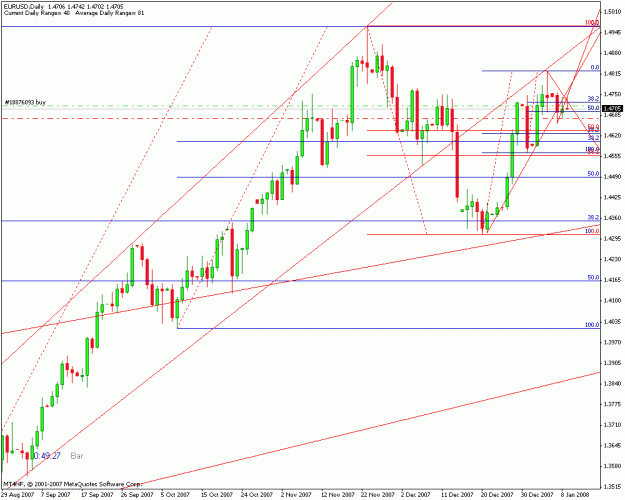Screen dimensions: 625x500
Task: Click the gray Bar: label
Action: (x=78, y=456)
